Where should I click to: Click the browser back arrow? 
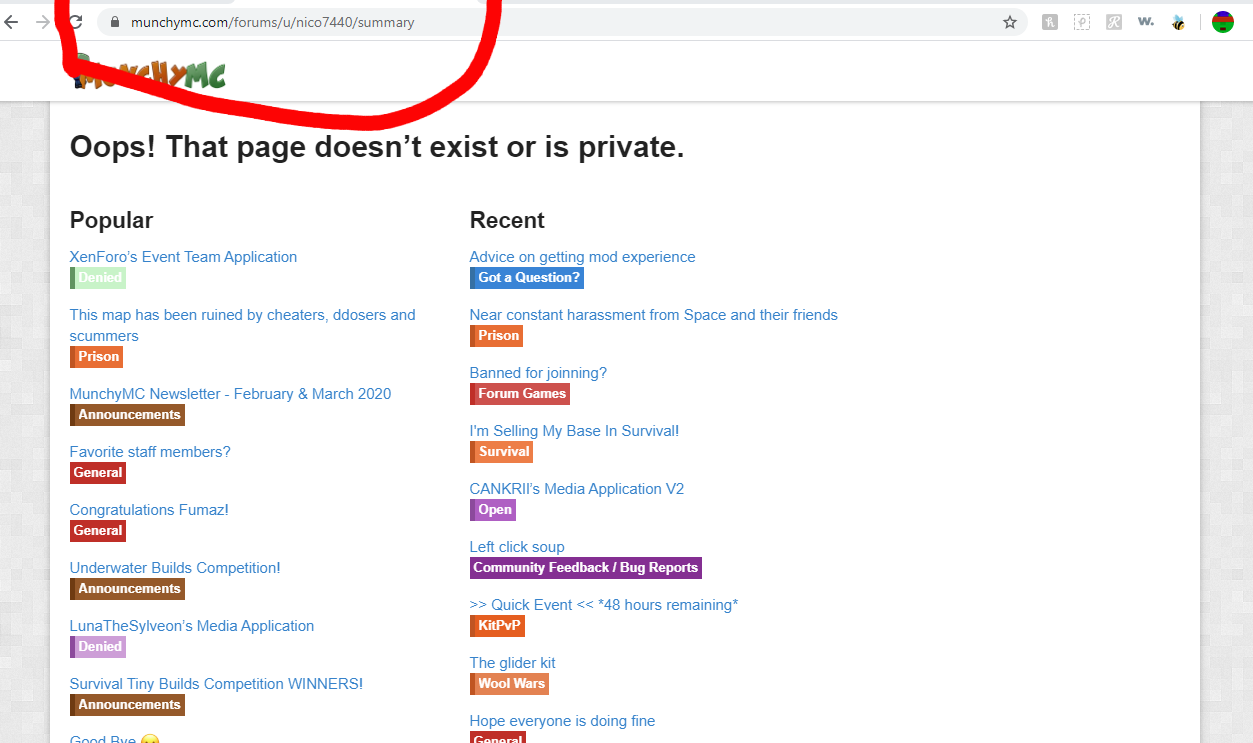(12, 22)
